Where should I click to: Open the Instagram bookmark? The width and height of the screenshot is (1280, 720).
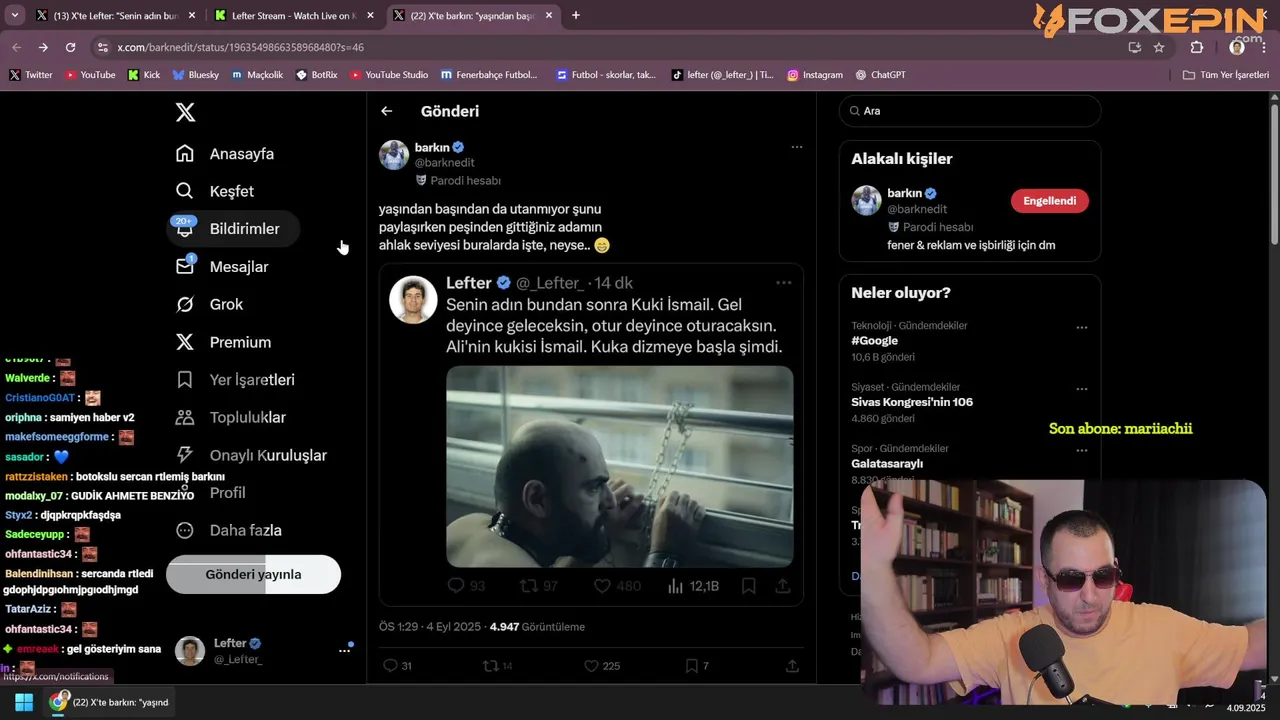coord(815,75)
